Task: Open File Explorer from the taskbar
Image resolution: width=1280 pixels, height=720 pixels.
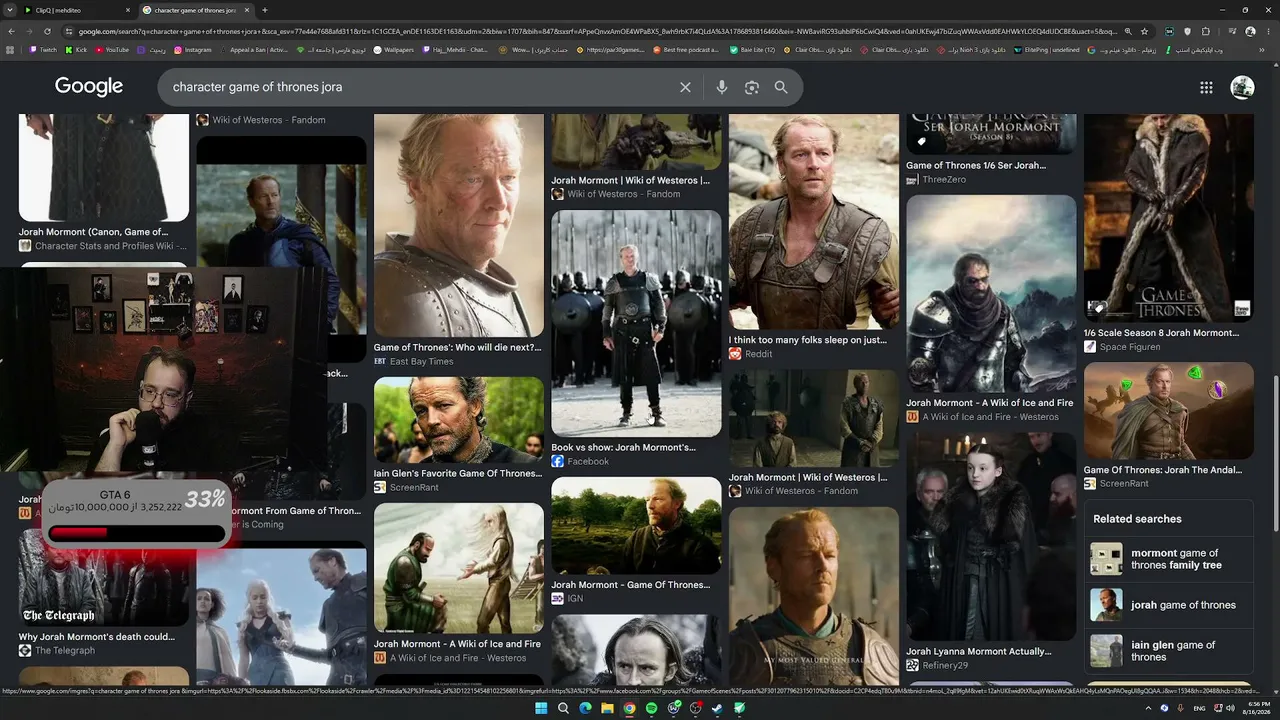Action: point(607,708)
